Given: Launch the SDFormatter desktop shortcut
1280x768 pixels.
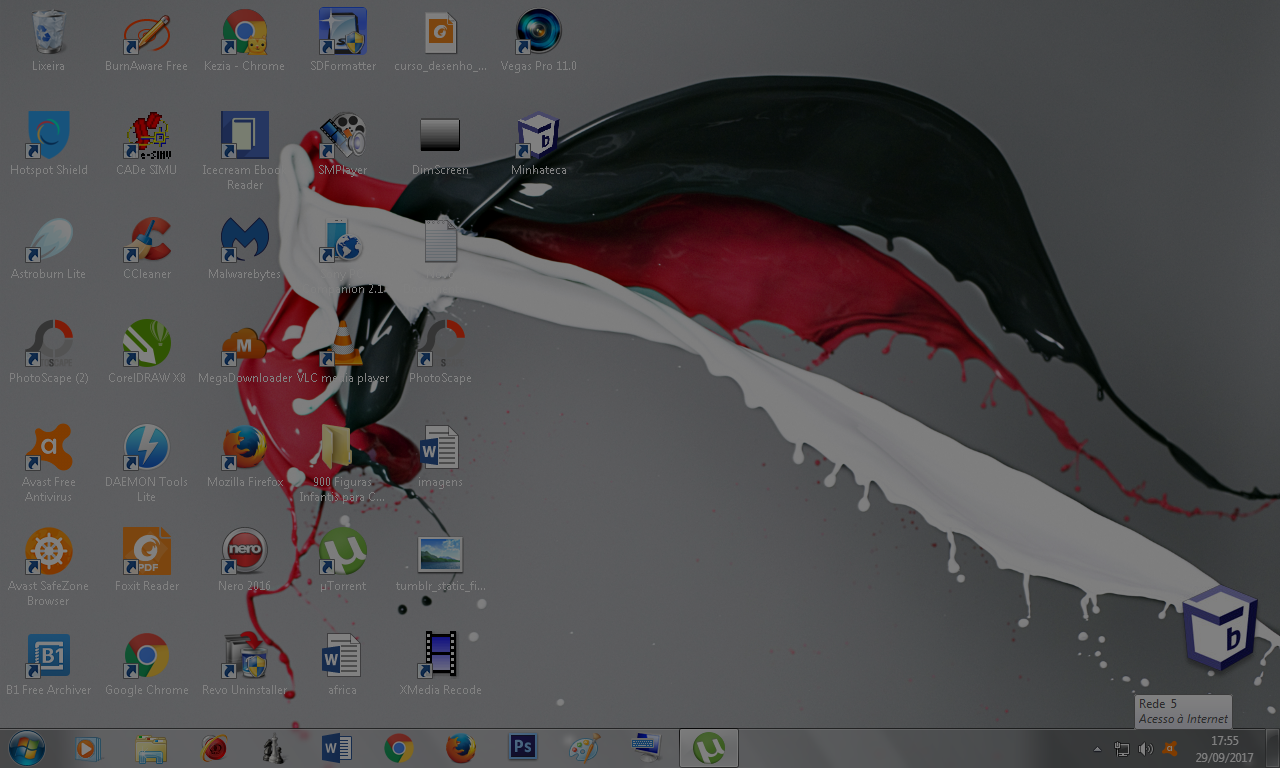Looking at the screenshot, I should coord(343,40).
